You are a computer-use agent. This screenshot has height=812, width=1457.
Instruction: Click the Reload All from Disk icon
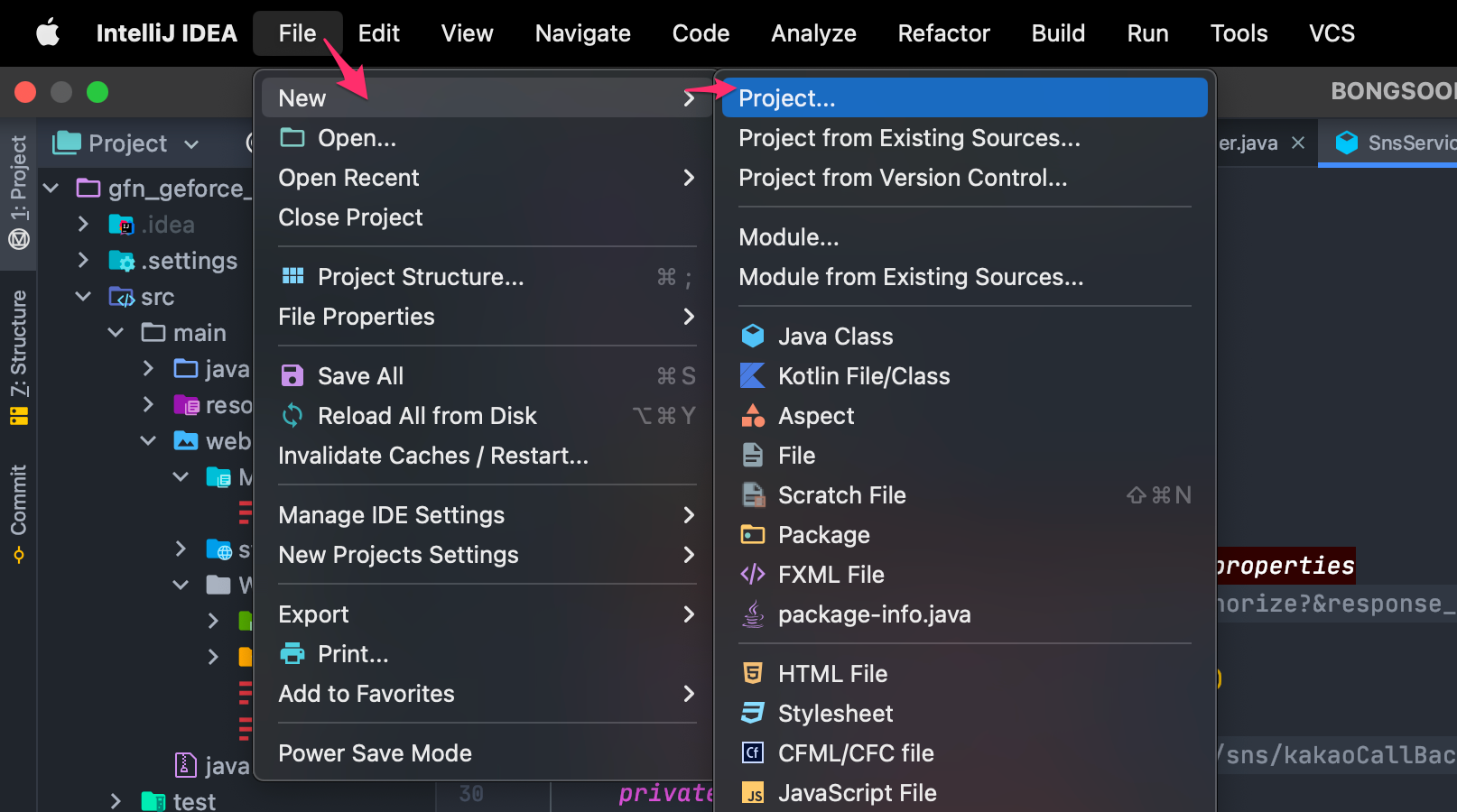coord(292,416)
